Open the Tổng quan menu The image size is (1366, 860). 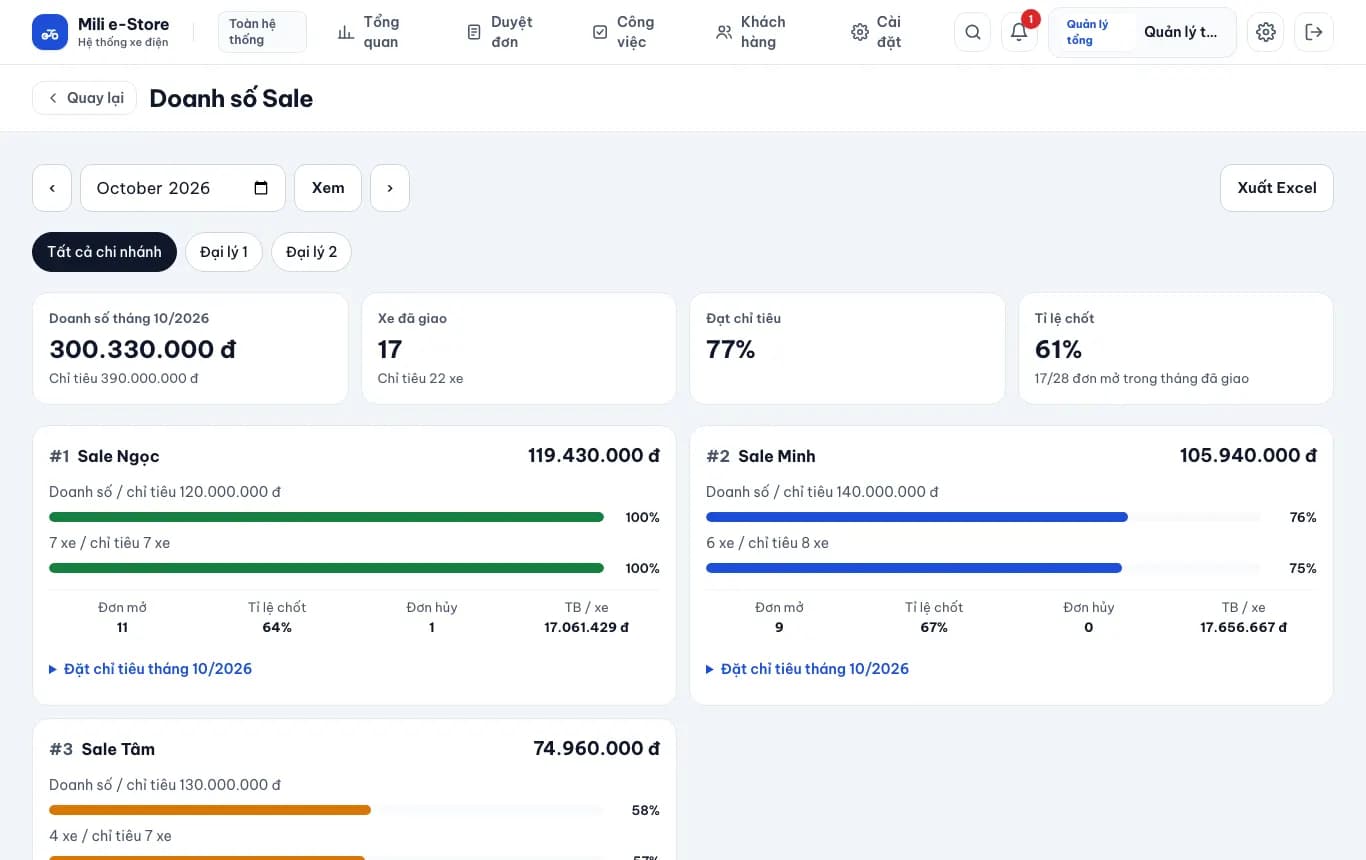click(369, 32)
